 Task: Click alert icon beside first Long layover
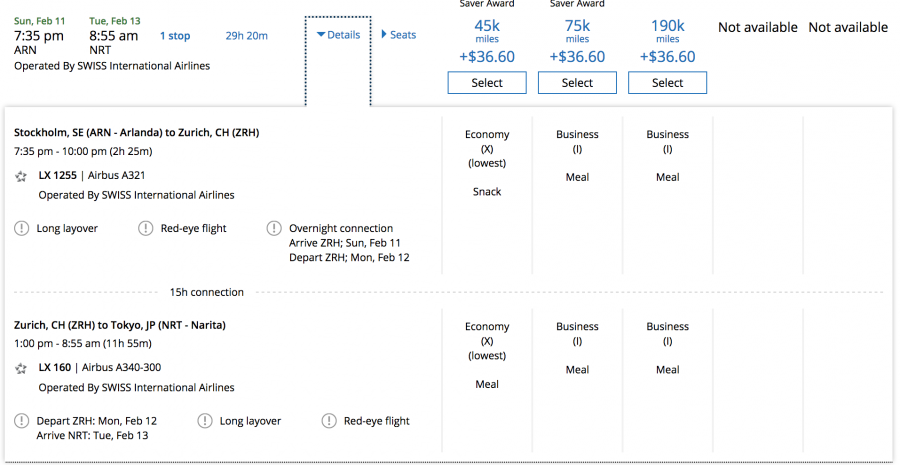(21, 229)
